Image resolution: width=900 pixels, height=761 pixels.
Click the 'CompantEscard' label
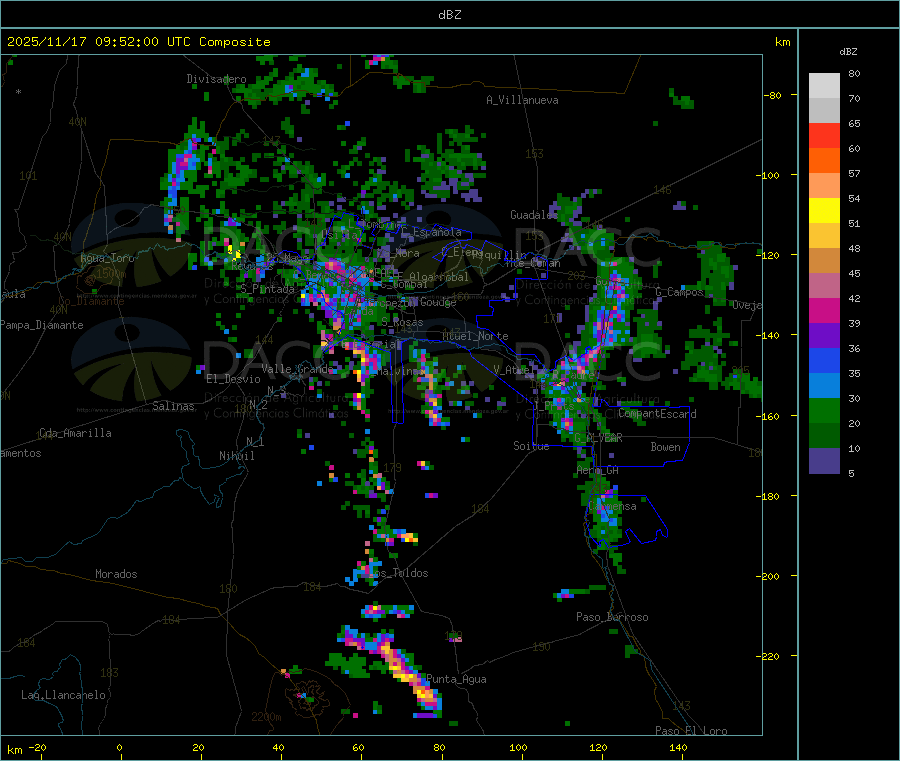[x=657, y=414]
